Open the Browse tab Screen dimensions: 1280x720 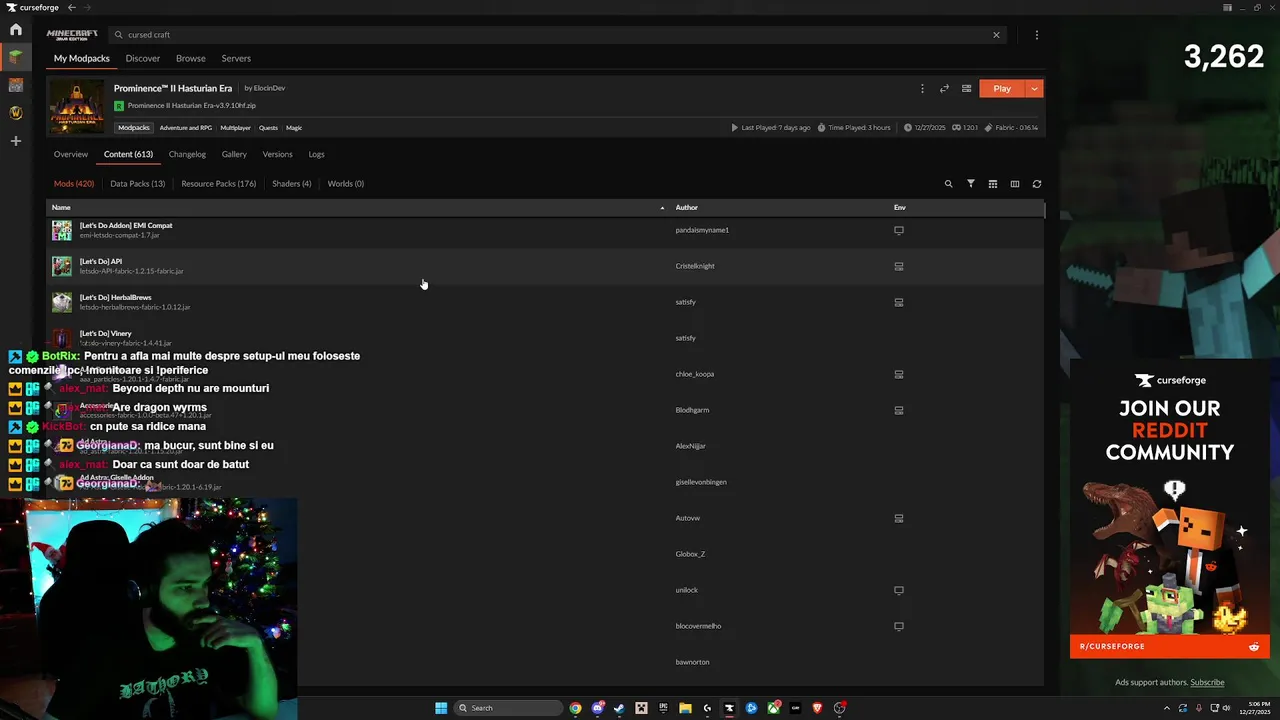pos(191,58)
